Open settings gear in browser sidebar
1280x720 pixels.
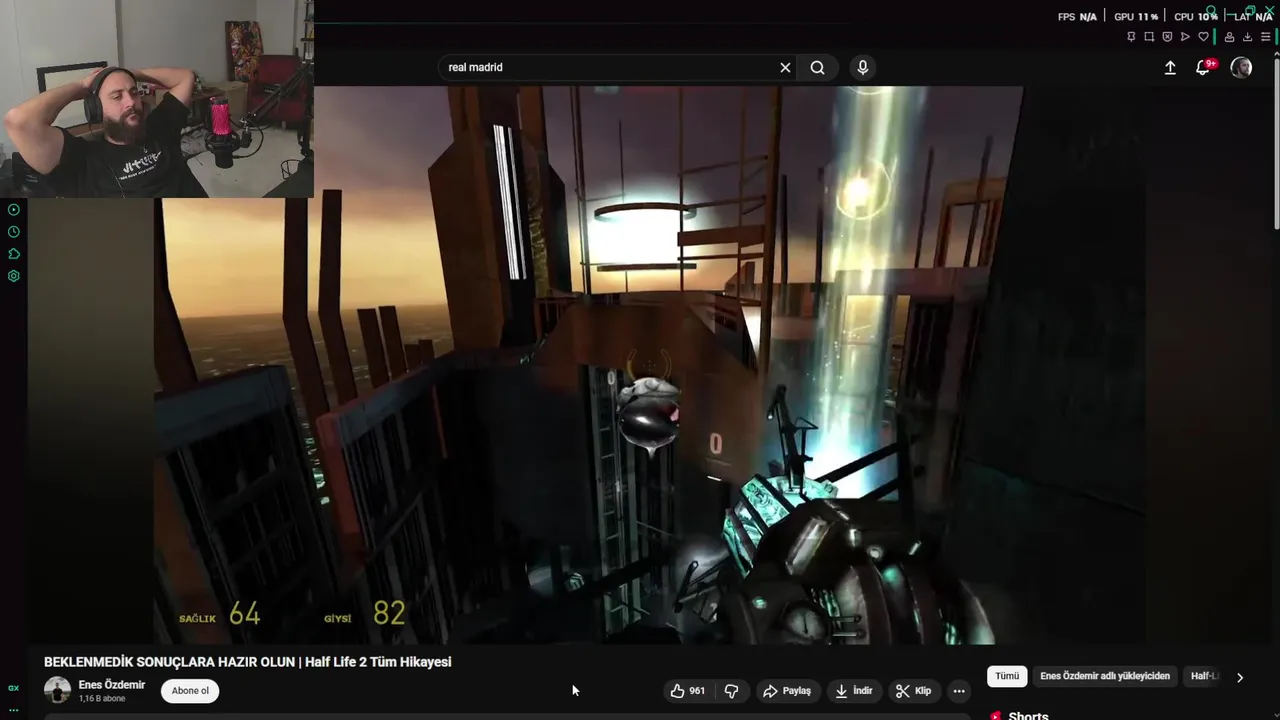[14, 276]
